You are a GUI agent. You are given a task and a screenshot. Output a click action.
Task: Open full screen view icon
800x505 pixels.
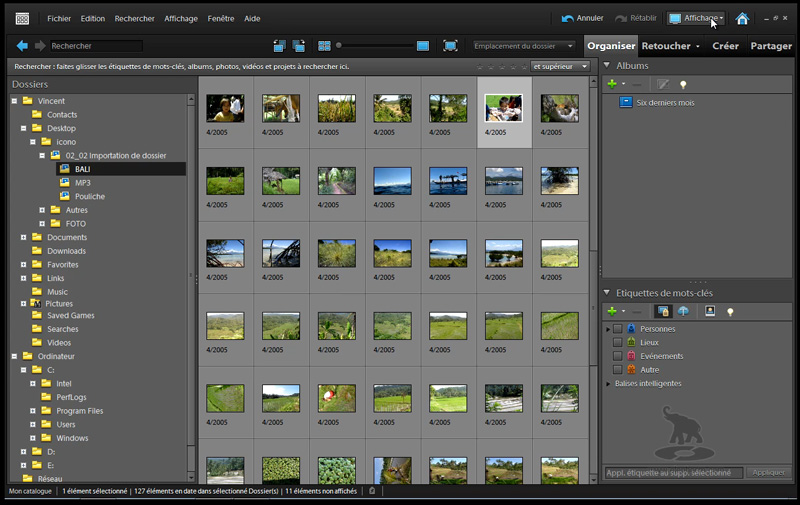point(450,46)
